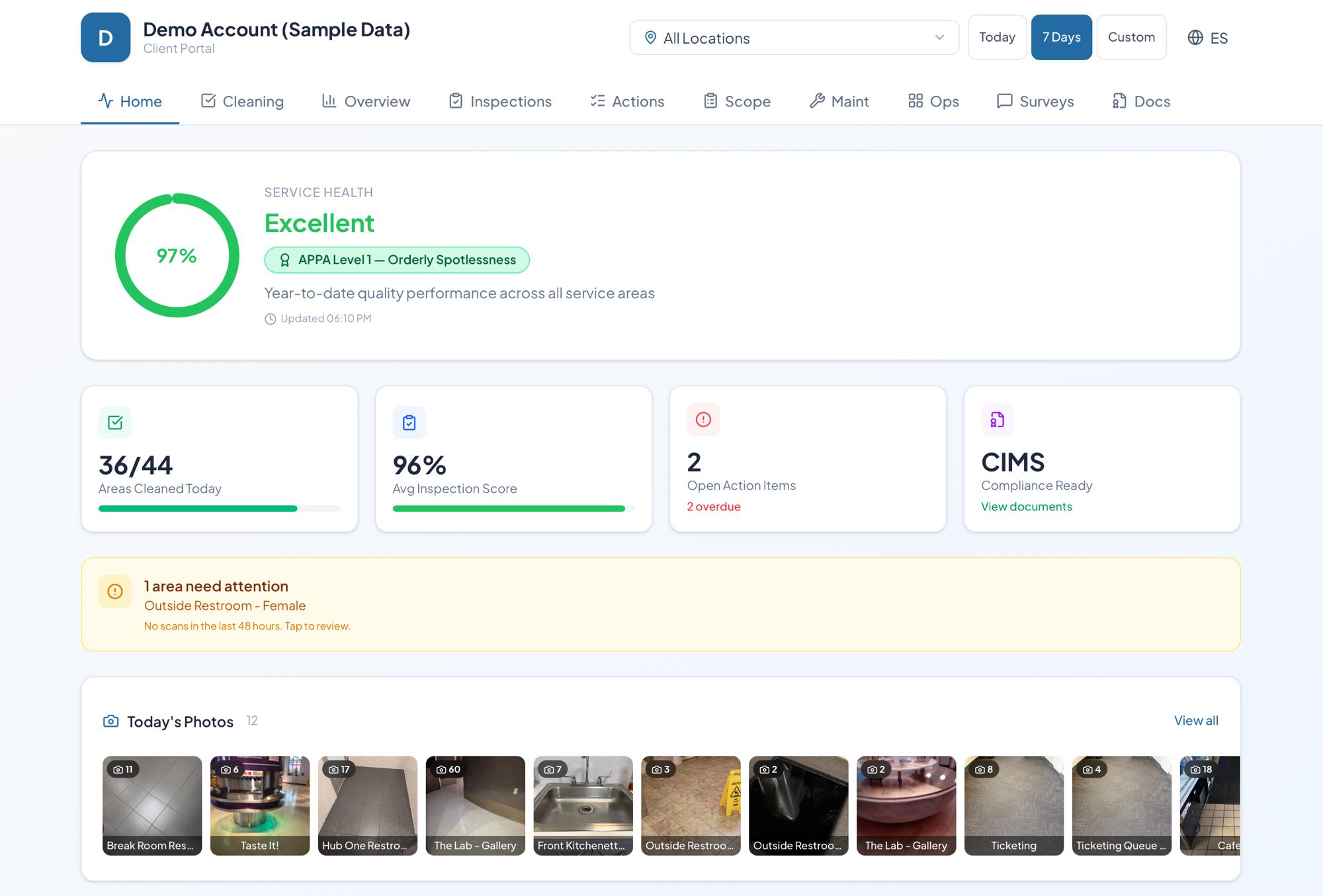Click the file icon on Docs tab
The image size is (1323, 896).
coord(1119,101)
